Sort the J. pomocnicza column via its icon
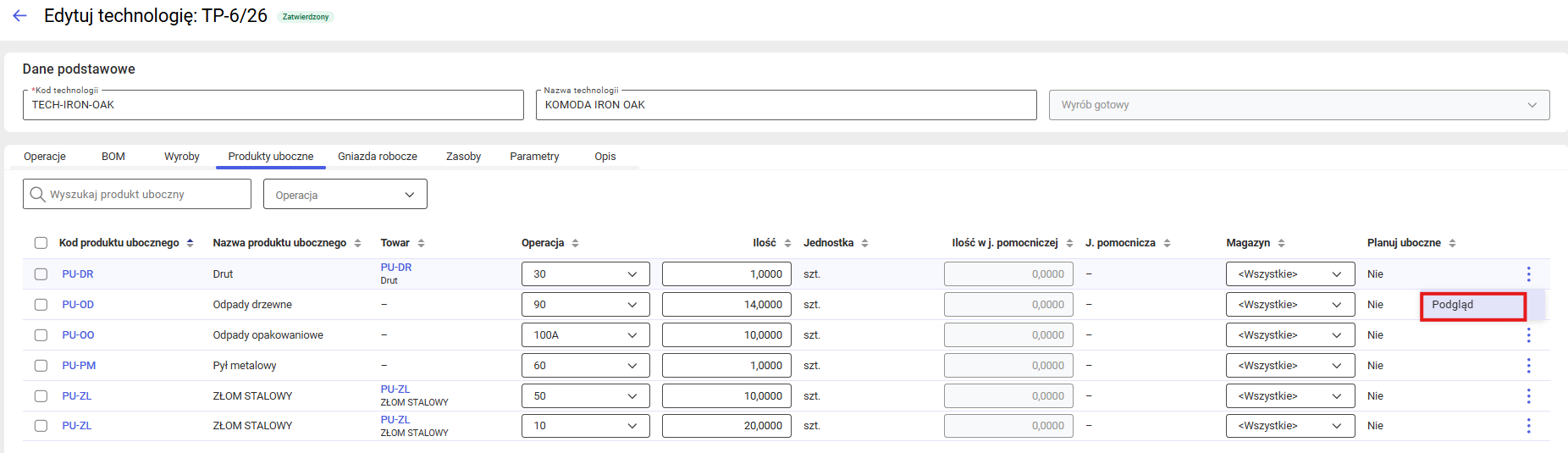This screenshot has height=453, width=1568. 1167,243
